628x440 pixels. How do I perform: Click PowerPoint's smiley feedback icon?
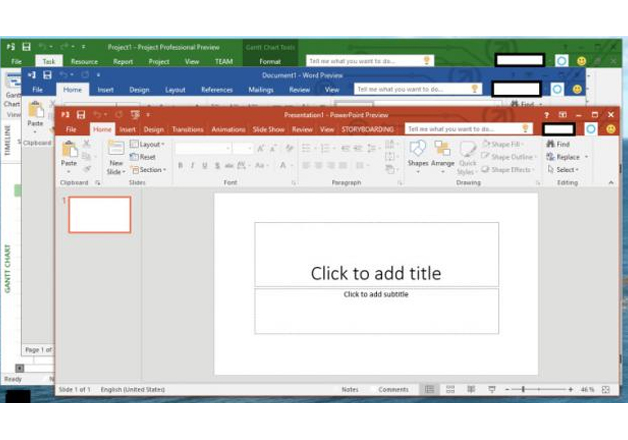pos(611,129)
